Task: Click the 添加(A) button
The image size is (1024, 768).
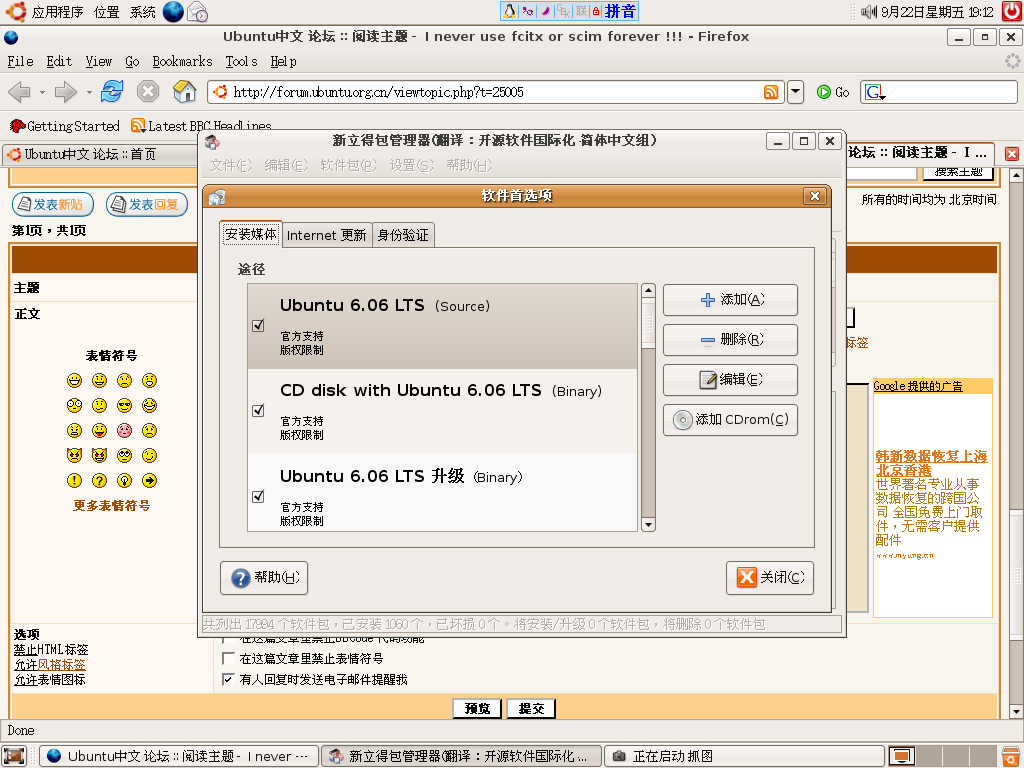Action: click(x=730, y=300)
